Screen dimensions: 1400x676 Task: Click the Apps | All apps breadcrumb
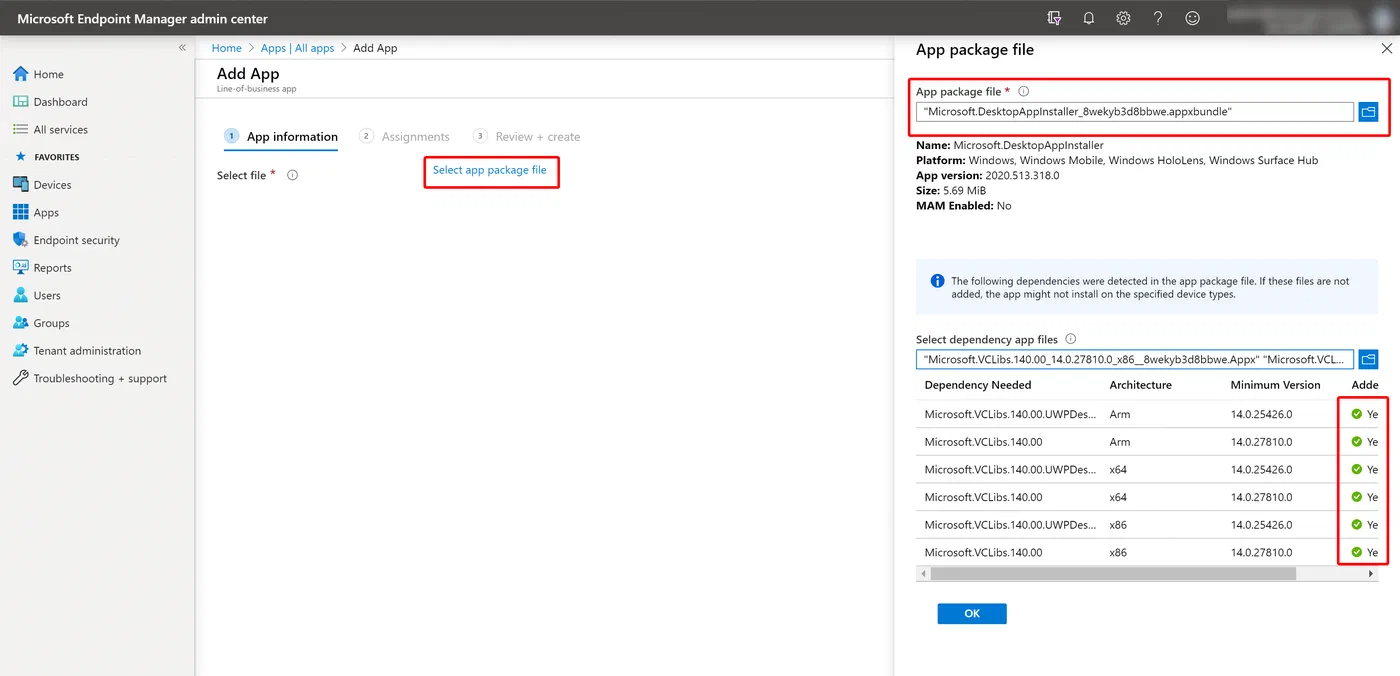click(297, 48)
